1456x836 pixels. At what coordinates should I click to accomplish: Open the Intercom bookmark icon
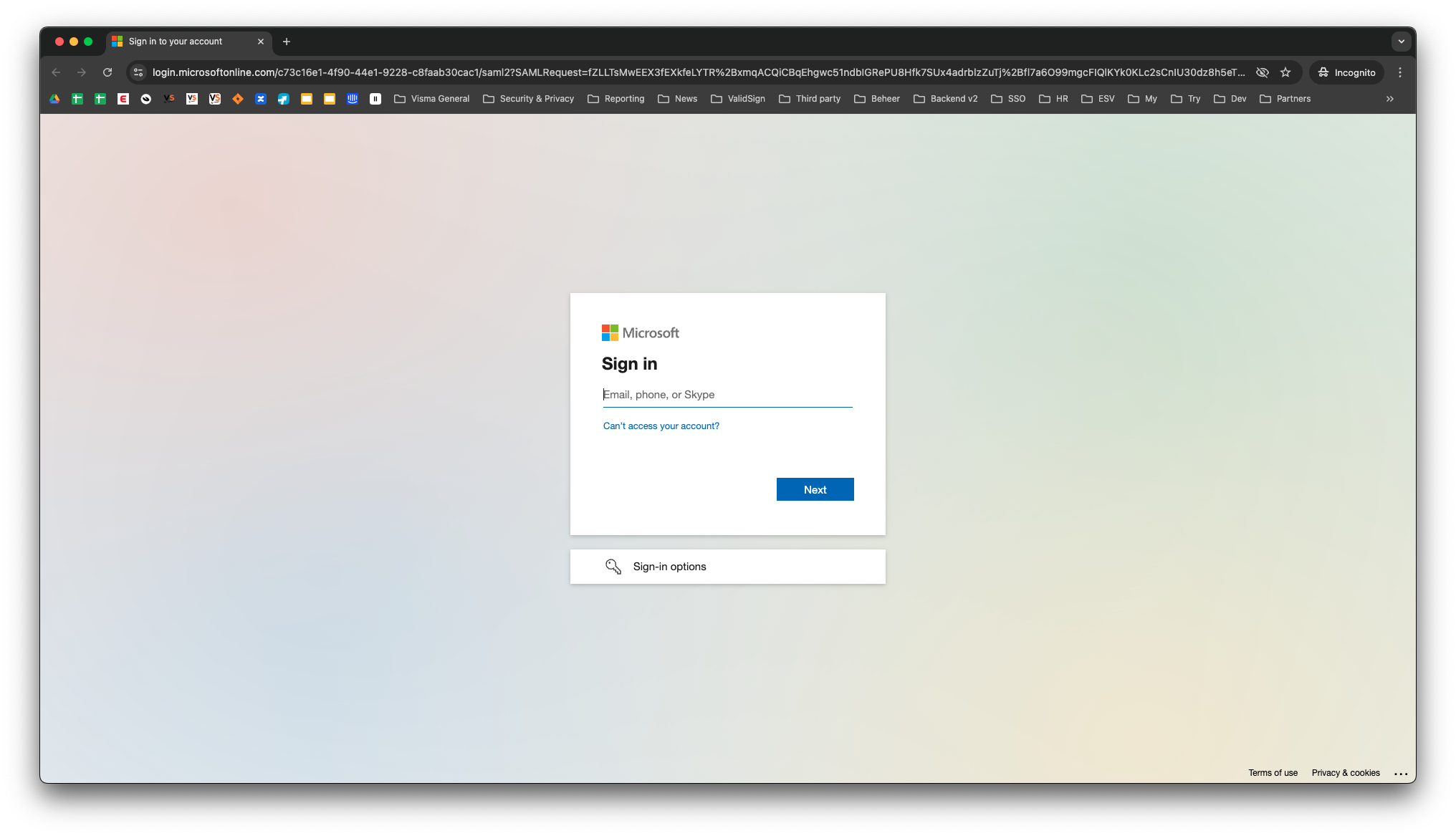tap(353, 99)
